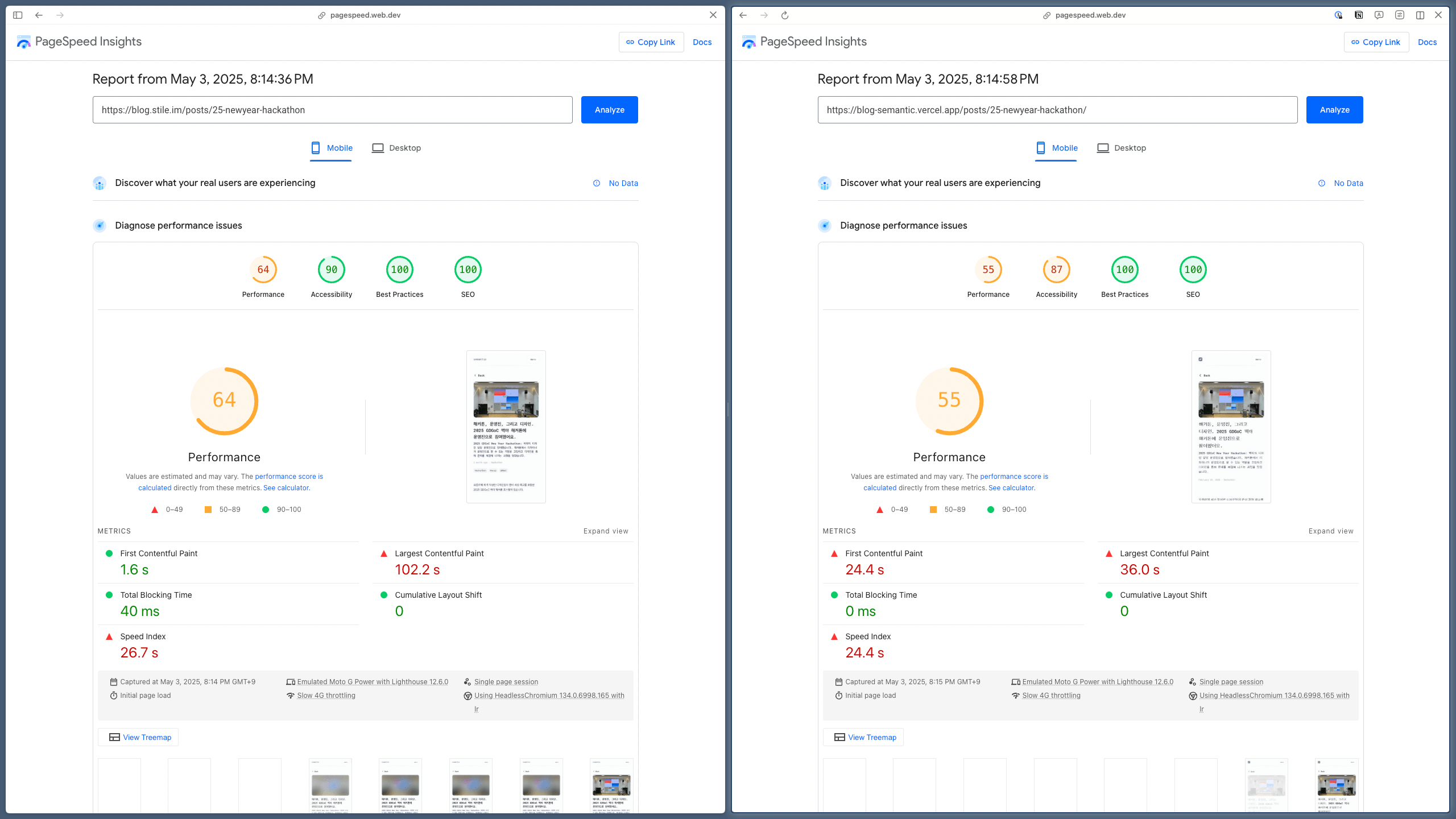1456x819 pixels.
Task: Click the forward arrow in the right browser window
Action: click(x=763, y=15)
